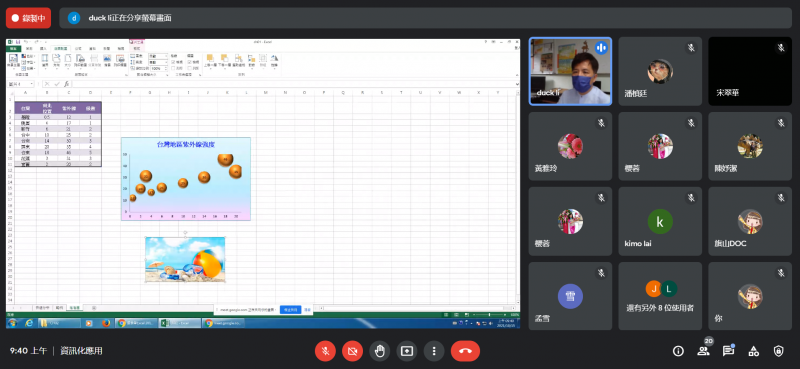Open the theme Effects dropdown

(x=28, y=68)
